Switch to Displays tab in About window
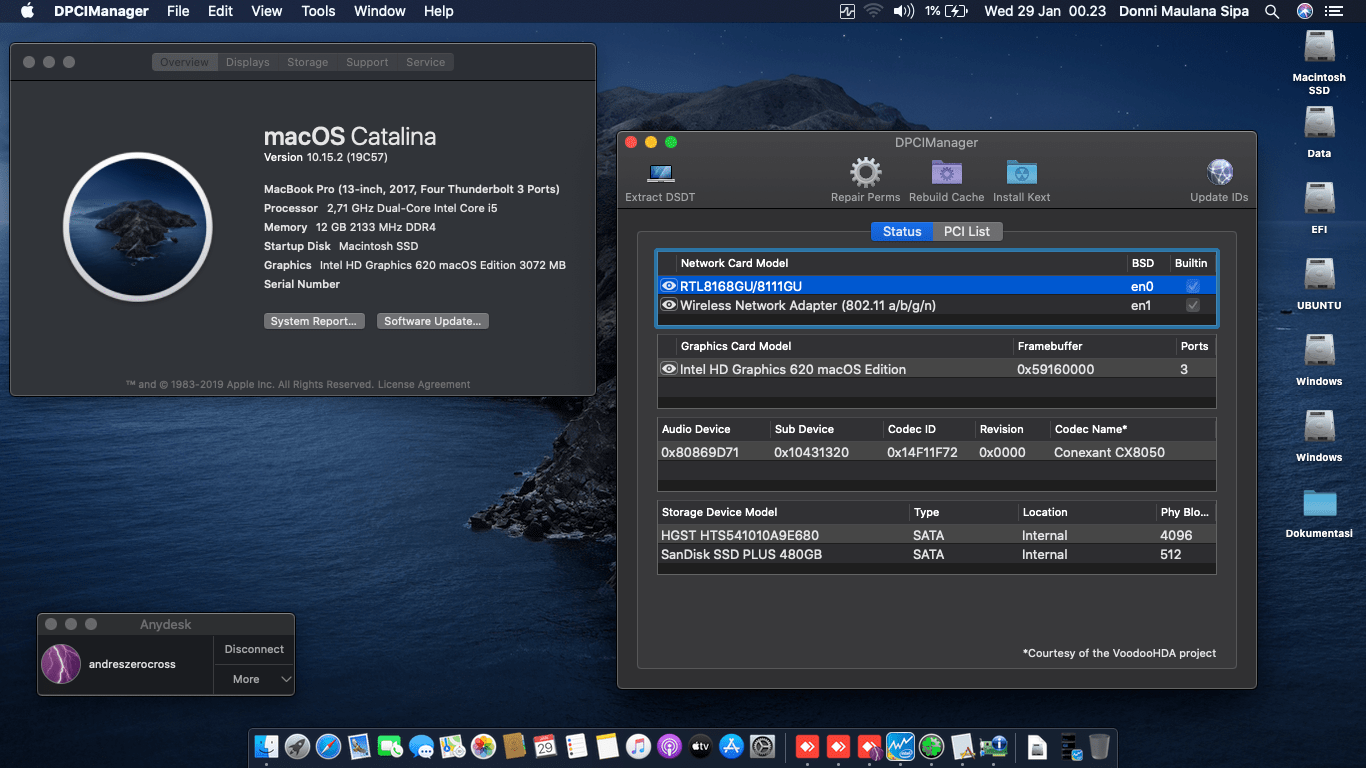This screenshot has width=1366, height=768. coord(247,62)
